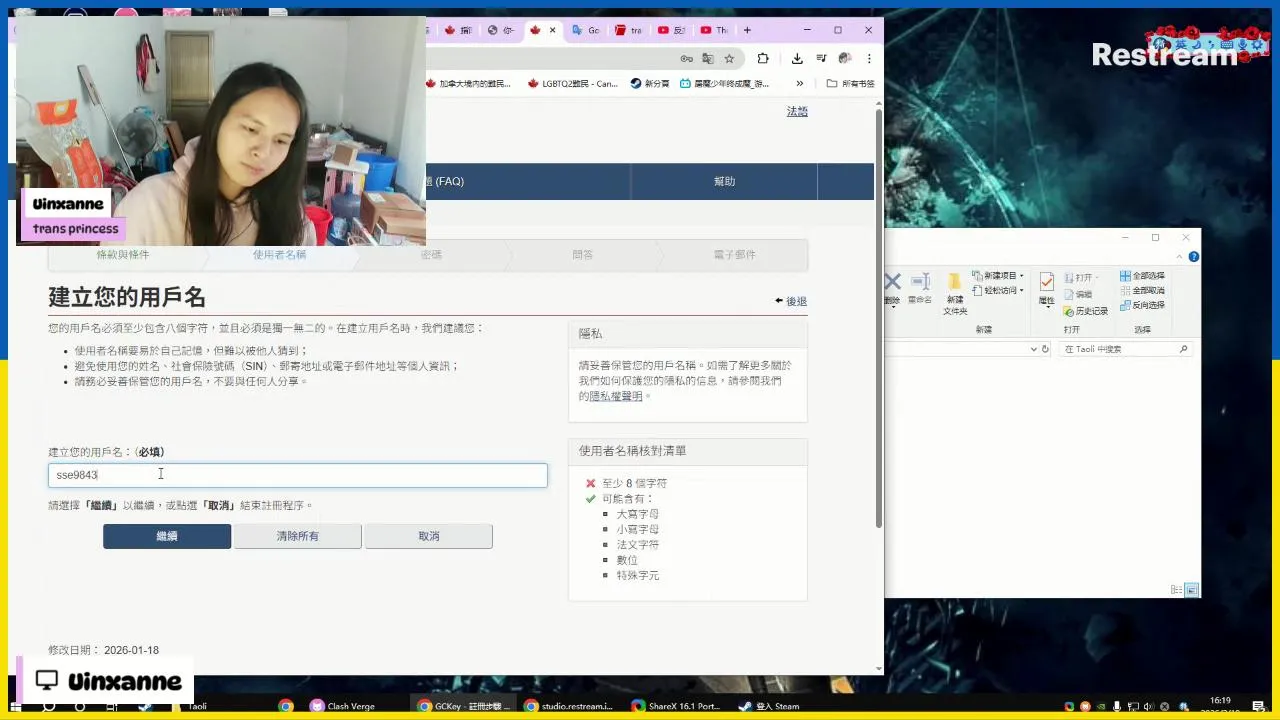This screenshot has width=1280, height=720.
Task: Bookmark this page with the star icon
Action: click(729, 59)
